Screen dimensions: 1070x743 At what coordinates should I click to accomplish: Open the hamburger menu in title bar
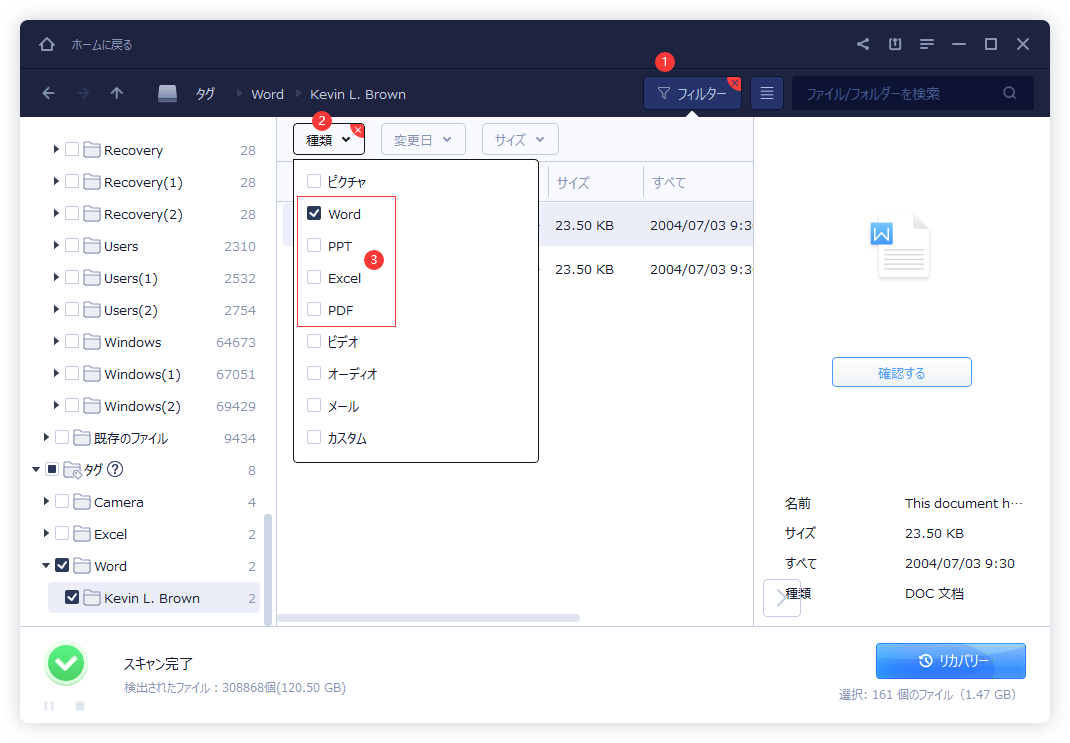(x=927, y=44)
